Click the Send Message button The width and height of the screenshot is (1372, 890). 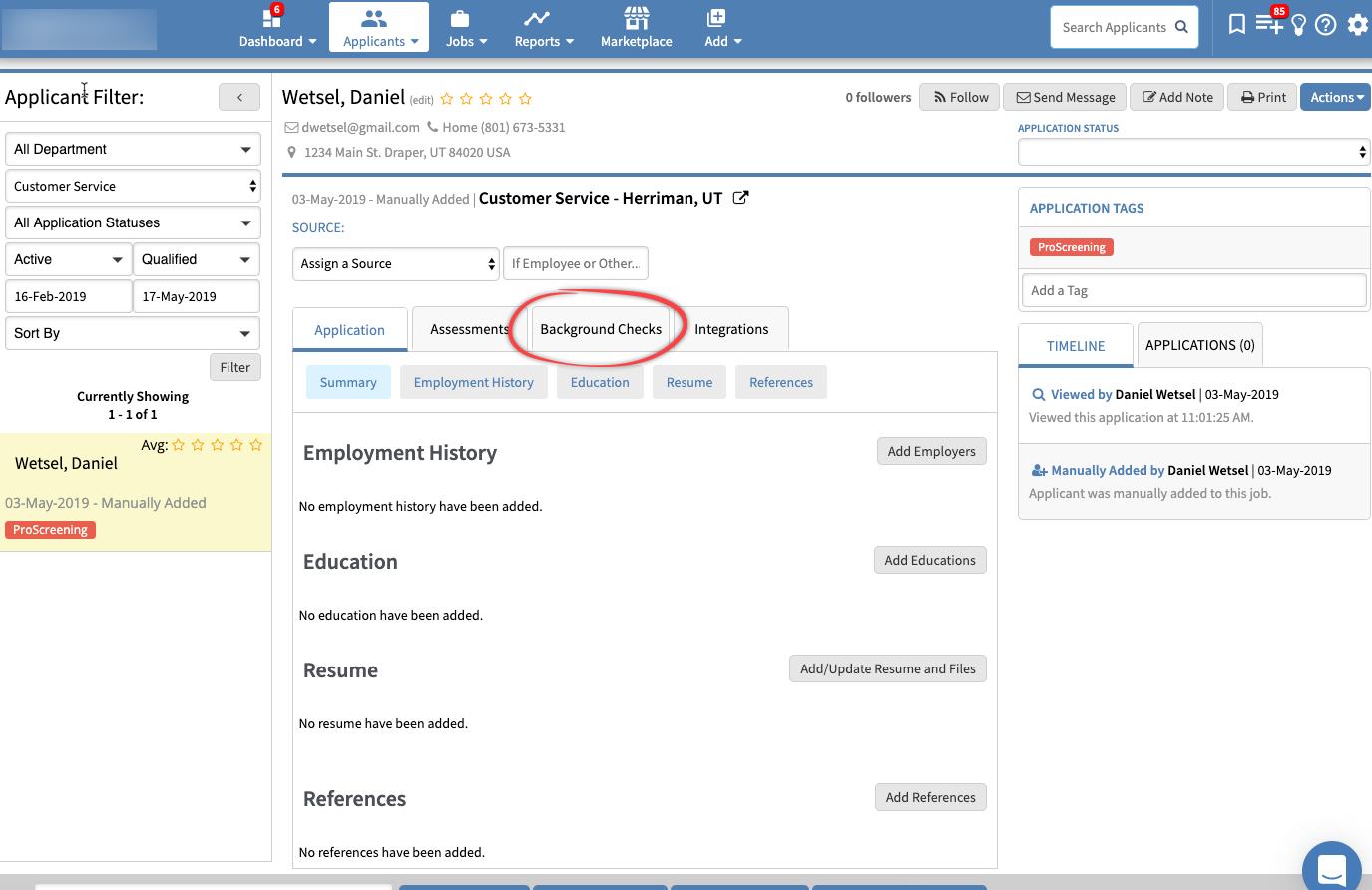1065,97
